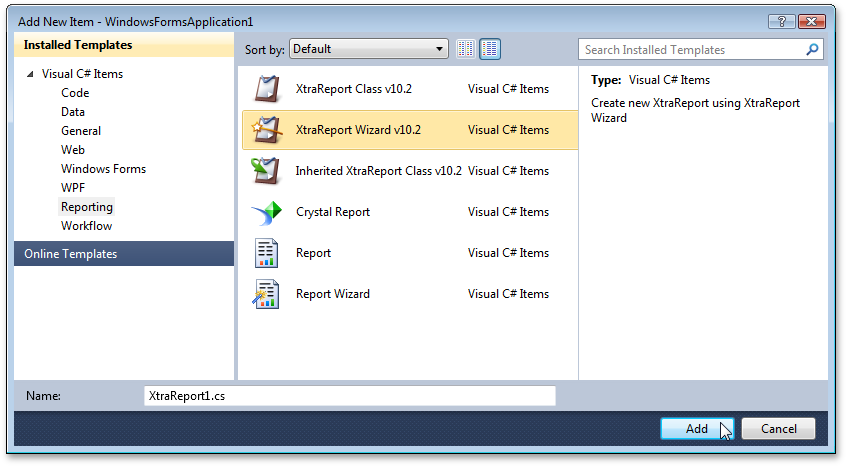Open the Installed Templates section
846x466 pixels.
(x=124, y=45)
